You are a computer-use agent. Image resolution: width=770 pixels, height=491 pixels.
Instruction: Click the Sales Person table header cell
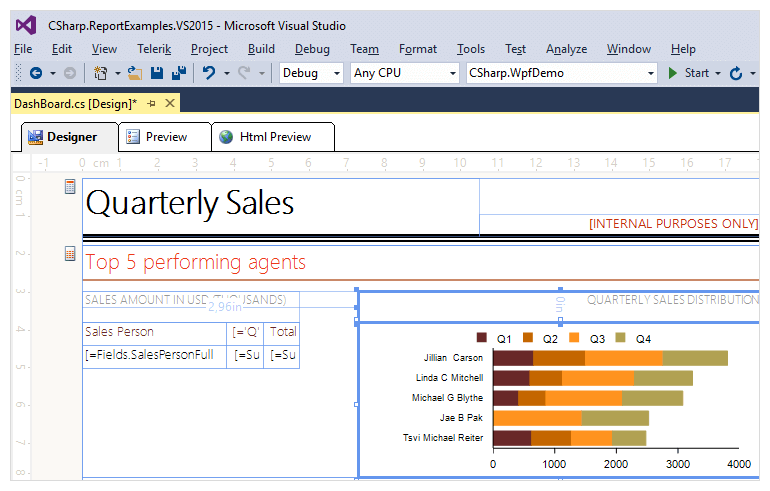point(154,332)
